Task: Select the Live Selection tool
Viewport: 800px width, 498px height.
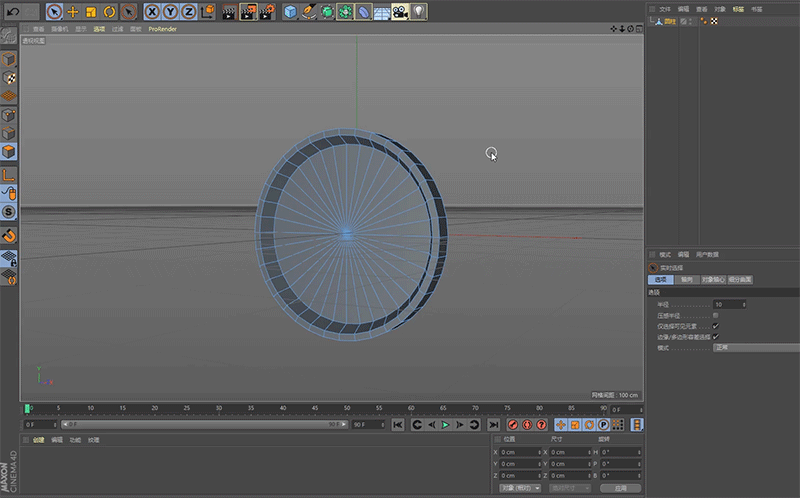Action: (54, 11)
